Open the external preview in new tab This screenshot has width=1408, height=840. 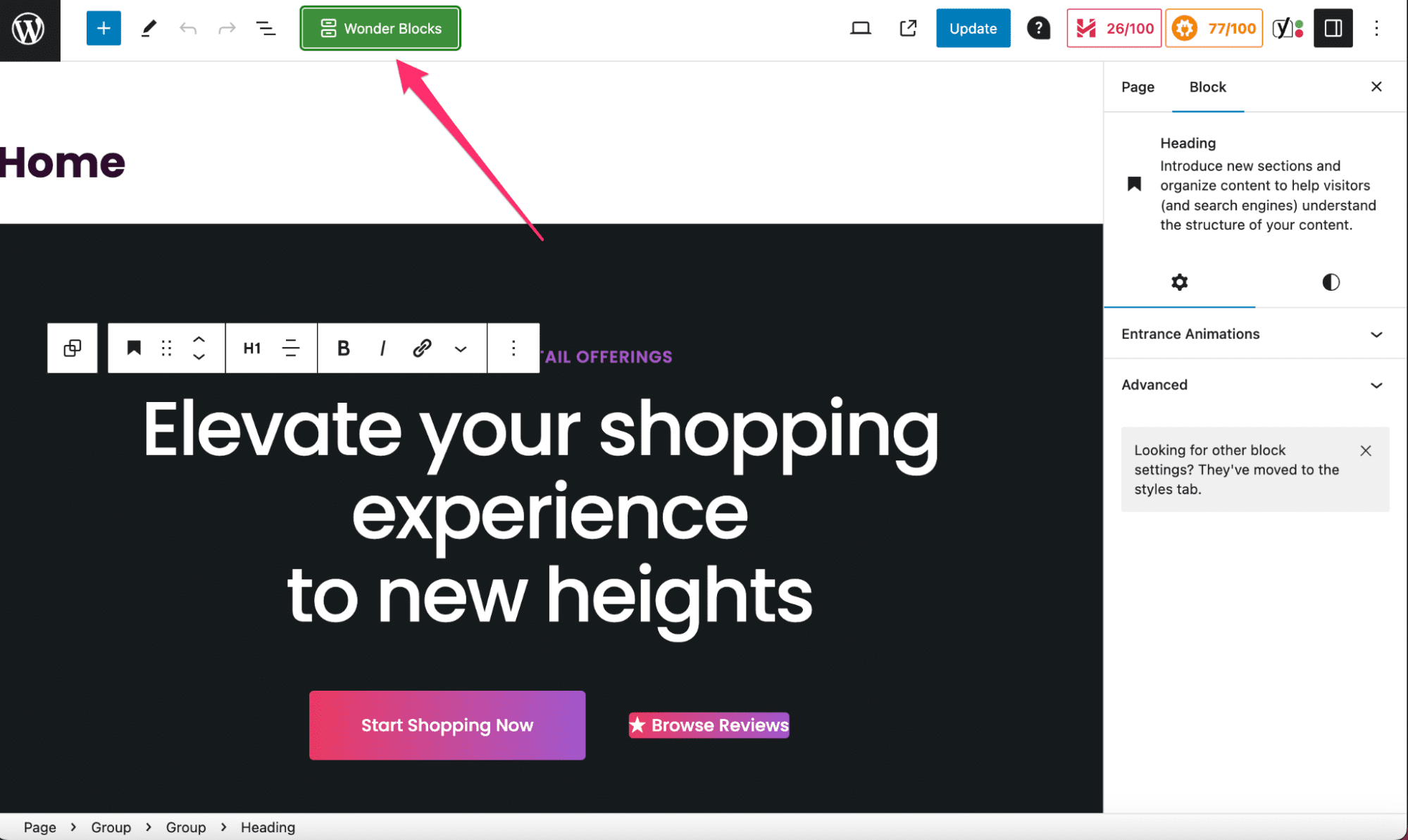[907, 28]
